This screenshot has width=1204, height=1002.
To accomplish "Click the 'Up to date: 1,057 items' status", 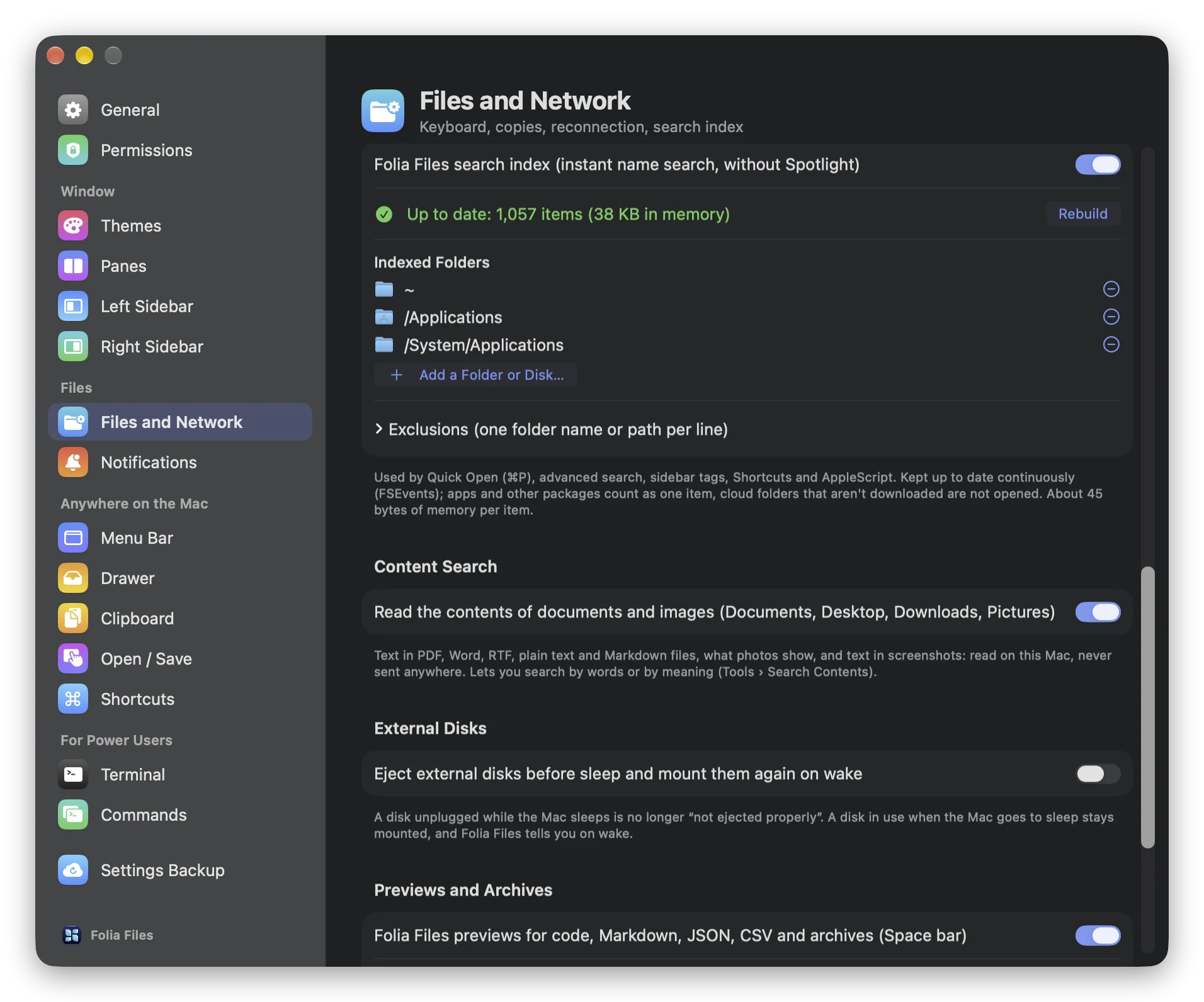I will coord(568,215).
